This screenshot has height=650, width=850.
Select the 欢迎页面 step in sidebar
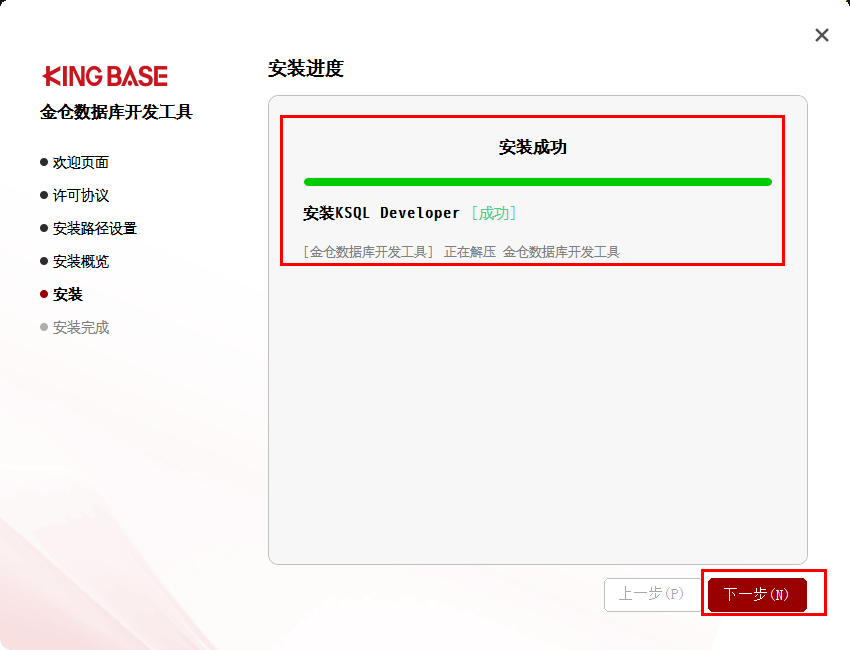click(81, 162)
